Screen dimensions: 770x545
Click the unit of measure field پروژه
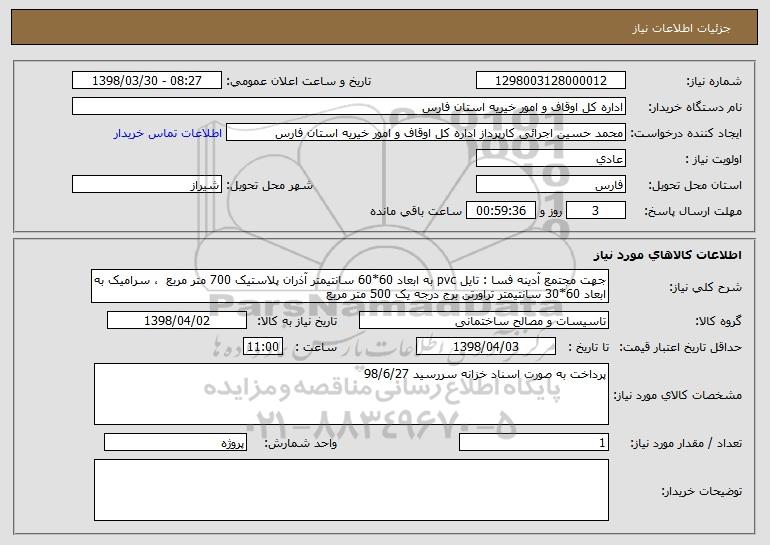(175, 442)
